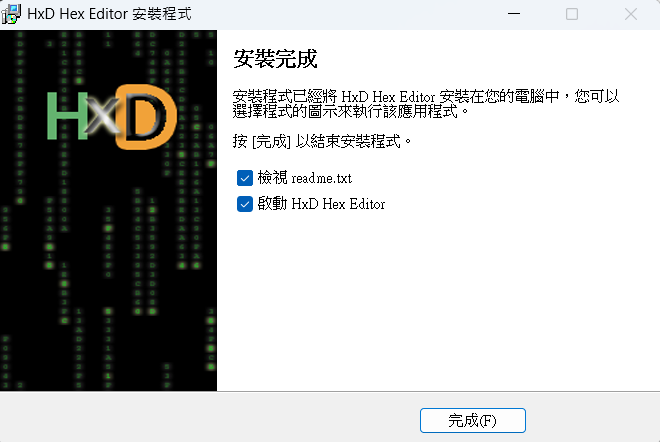Finish setup with the 完成(F) button
Viewport: 660px width, 442px height.
tap(473, 420)
